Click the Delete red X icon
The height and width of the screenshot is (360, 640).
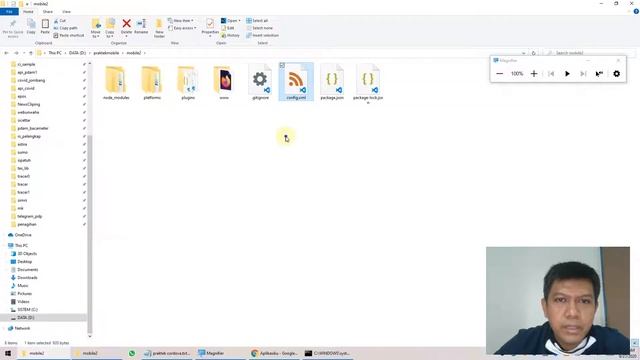coord(127,24)
